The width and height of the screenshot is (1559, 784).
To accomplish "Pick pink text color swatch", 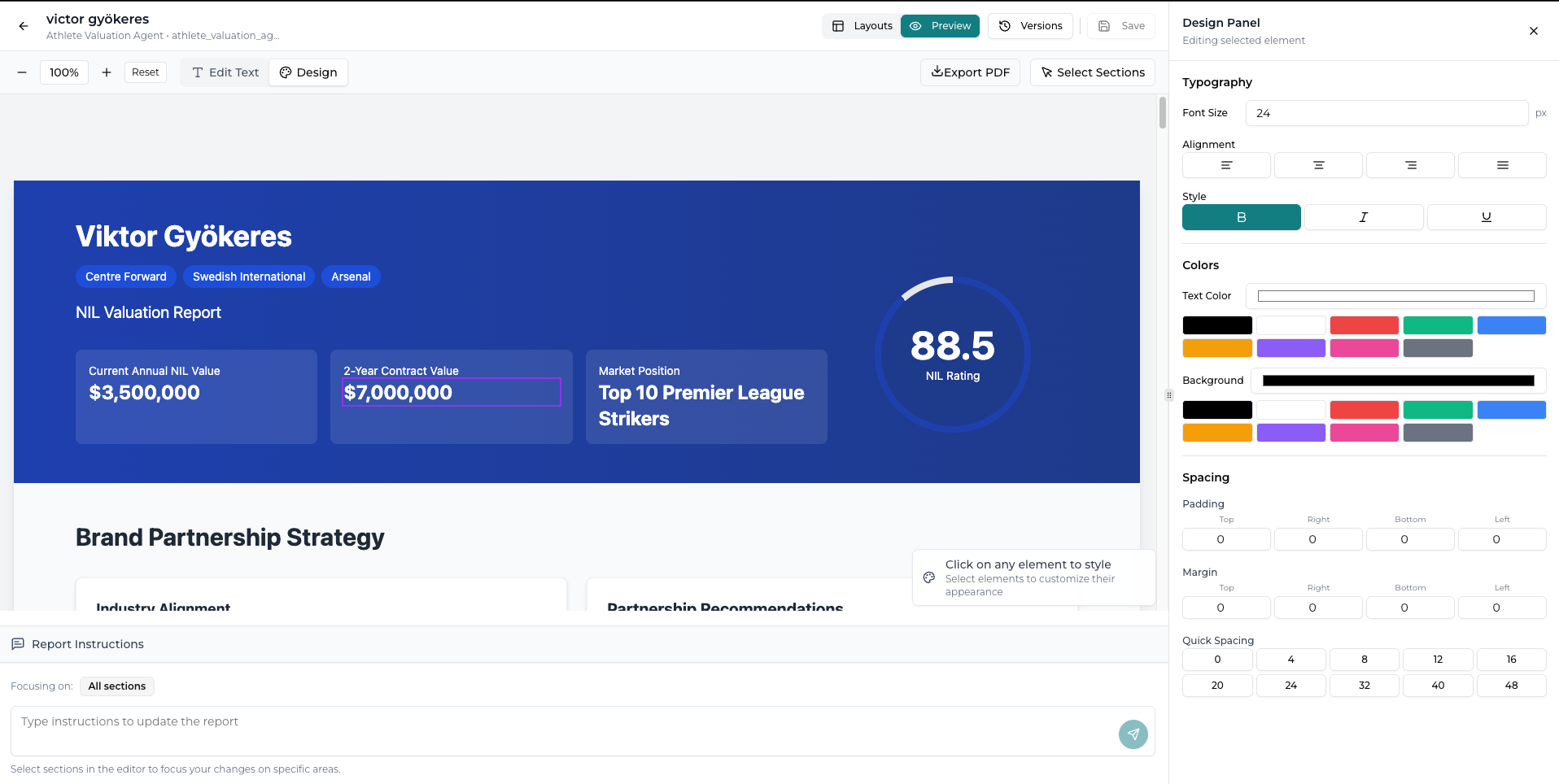I will [x=1365, y=348].
